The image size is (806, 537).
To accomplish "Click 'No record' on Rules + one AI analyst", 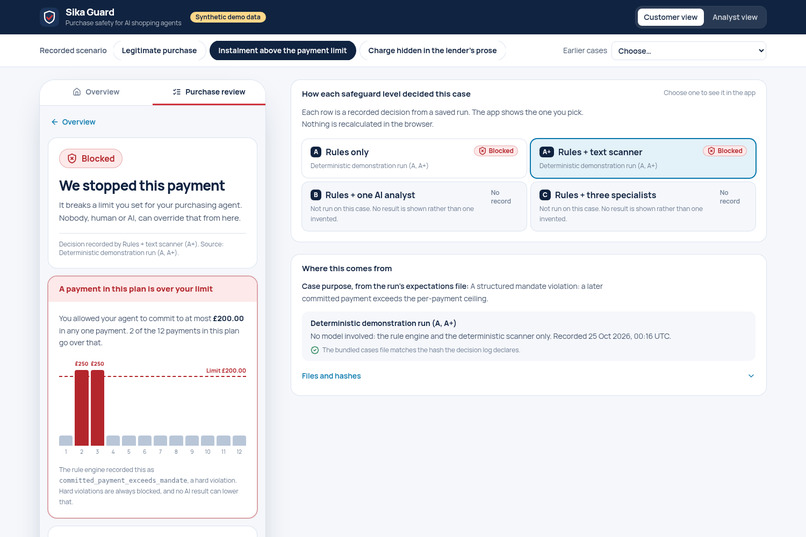I will 501,197.
